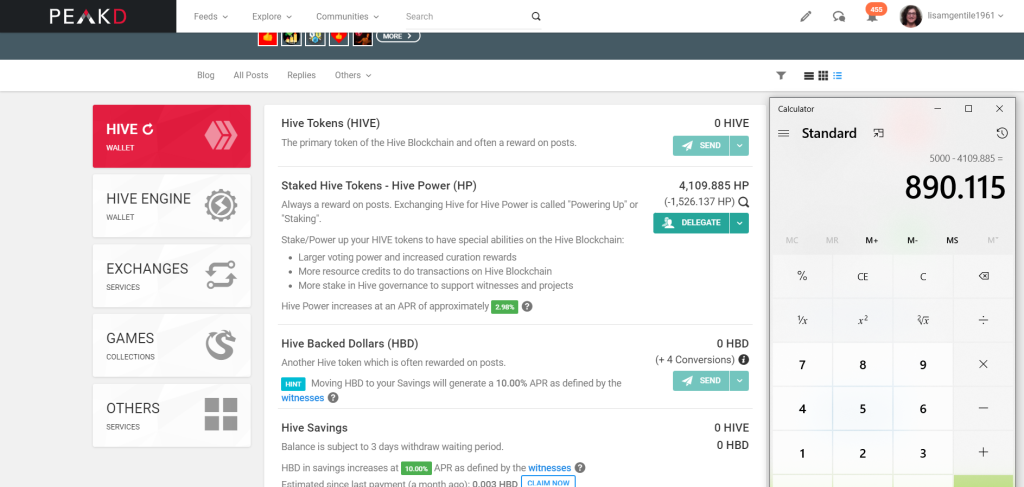
Task: Open the chat messages icon
Action: click(x=839, y=17)
